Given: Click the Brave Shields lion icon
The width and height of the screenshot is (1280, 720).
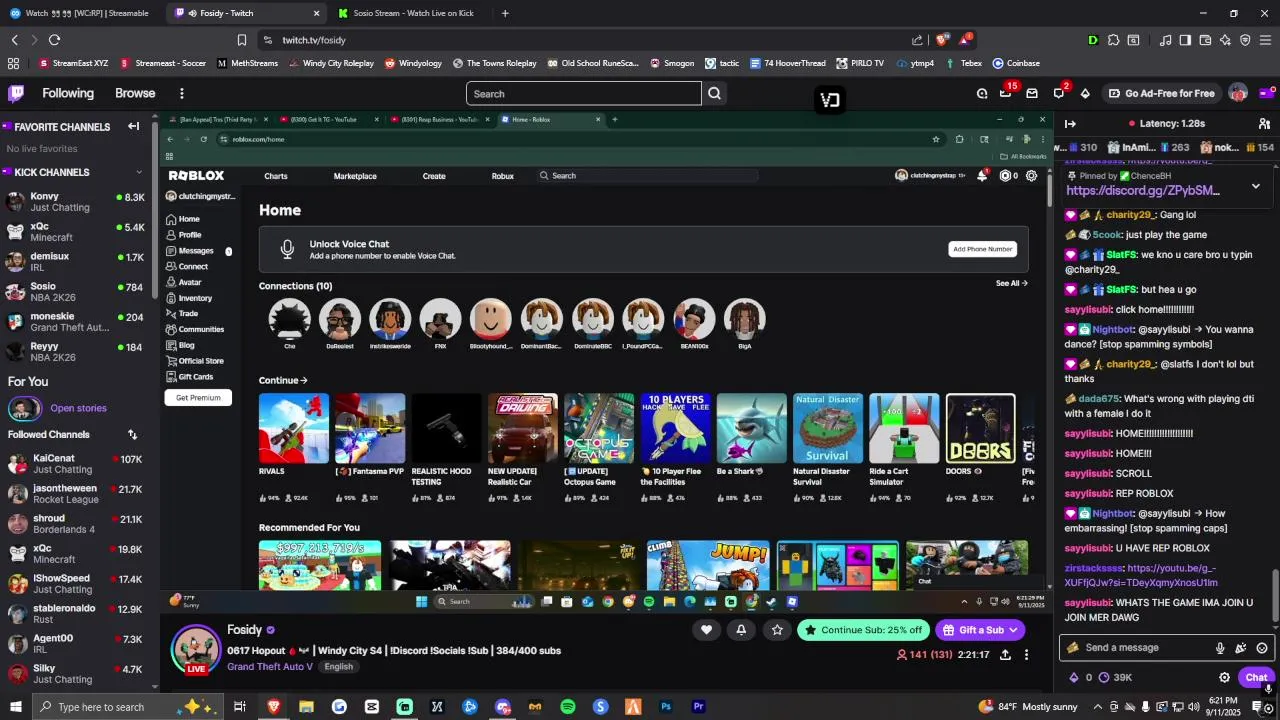Looking at the screenshot, I should [x=941, y=40].
